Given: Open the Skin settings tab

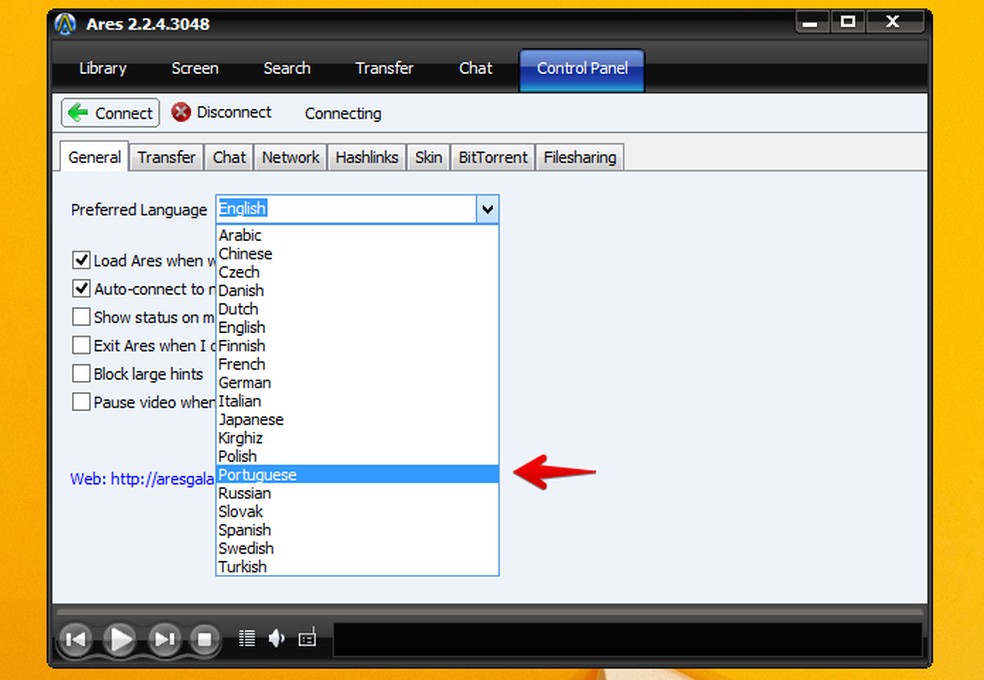Looking at the screenshot, I should click(429, 157).
